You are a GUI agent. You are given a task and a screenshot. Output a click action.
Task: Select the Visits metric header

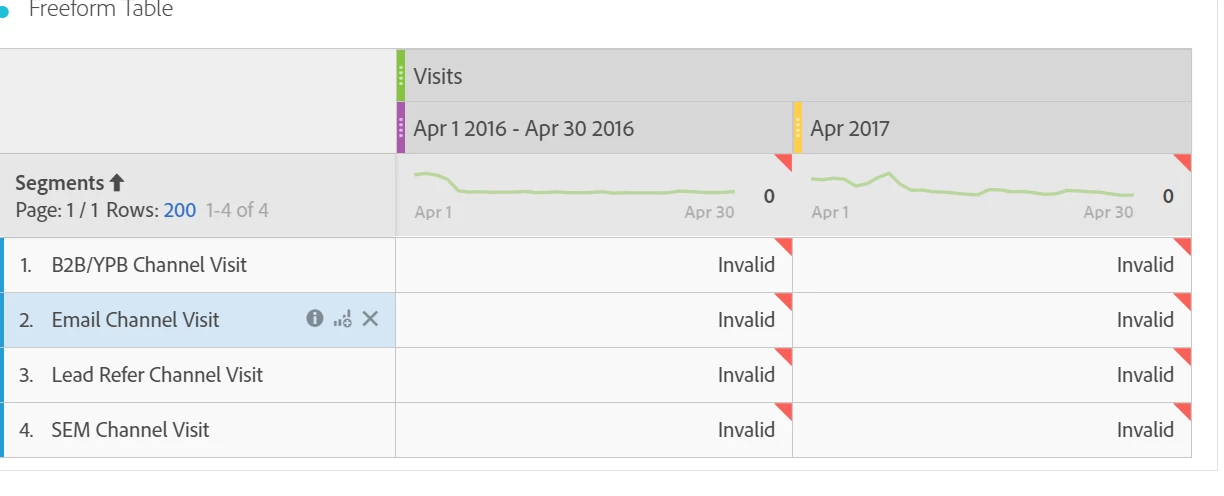[794, 75]
